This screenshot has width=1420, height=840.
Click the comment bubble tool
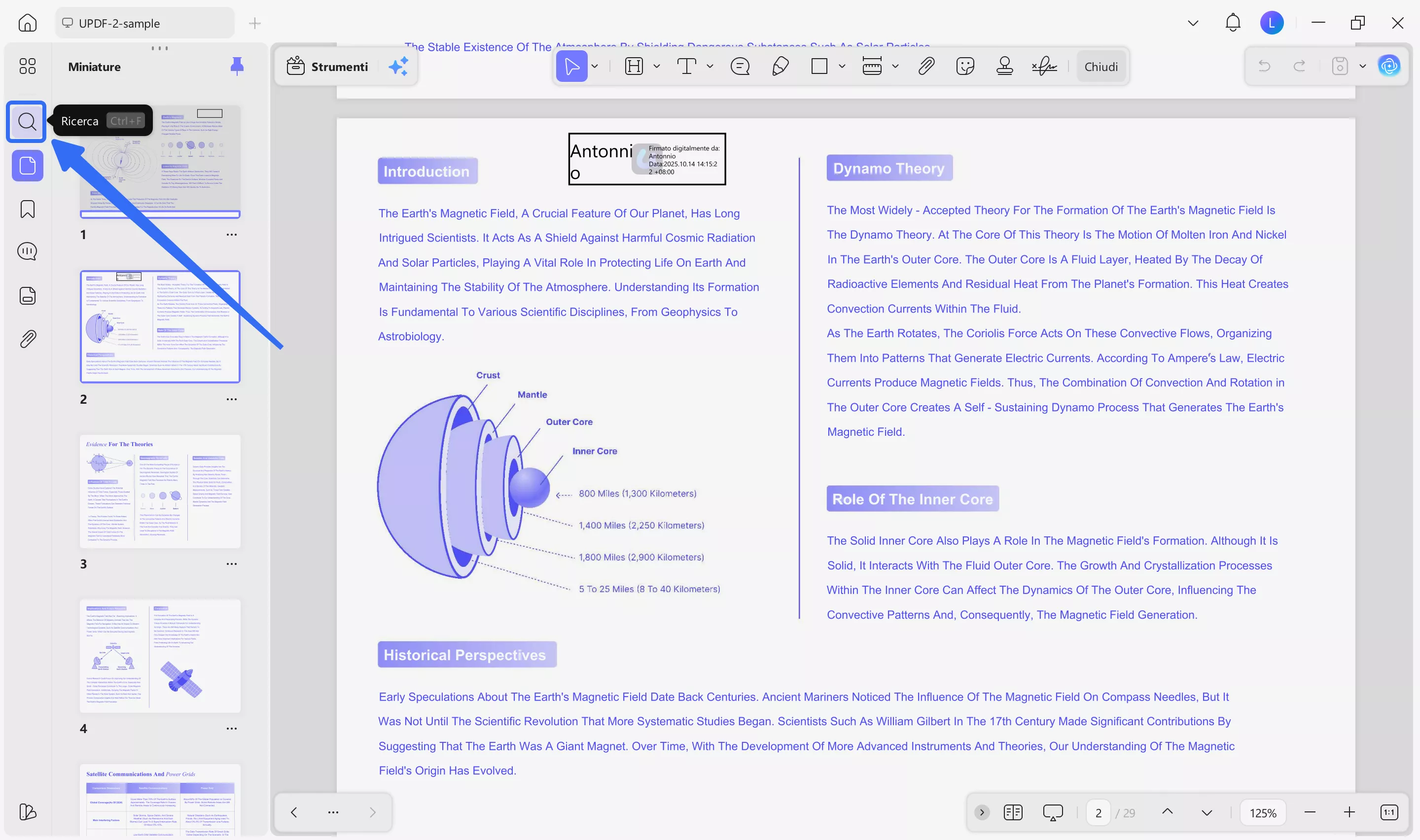[740, 66]
